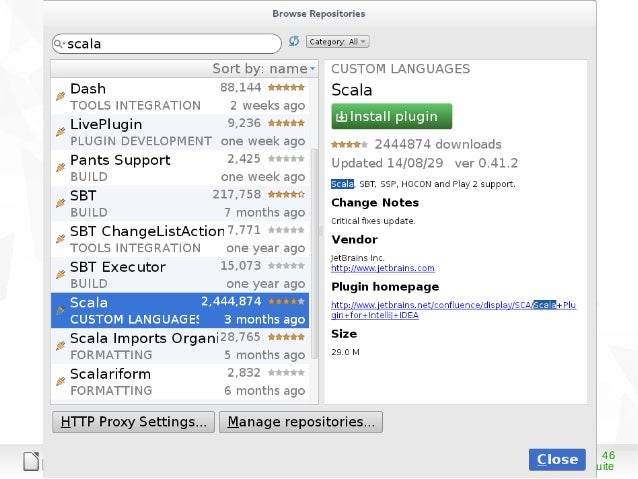The image size is (638, 479).
Task: Click the Pants Support plugin icon
Action: (61, 168)
